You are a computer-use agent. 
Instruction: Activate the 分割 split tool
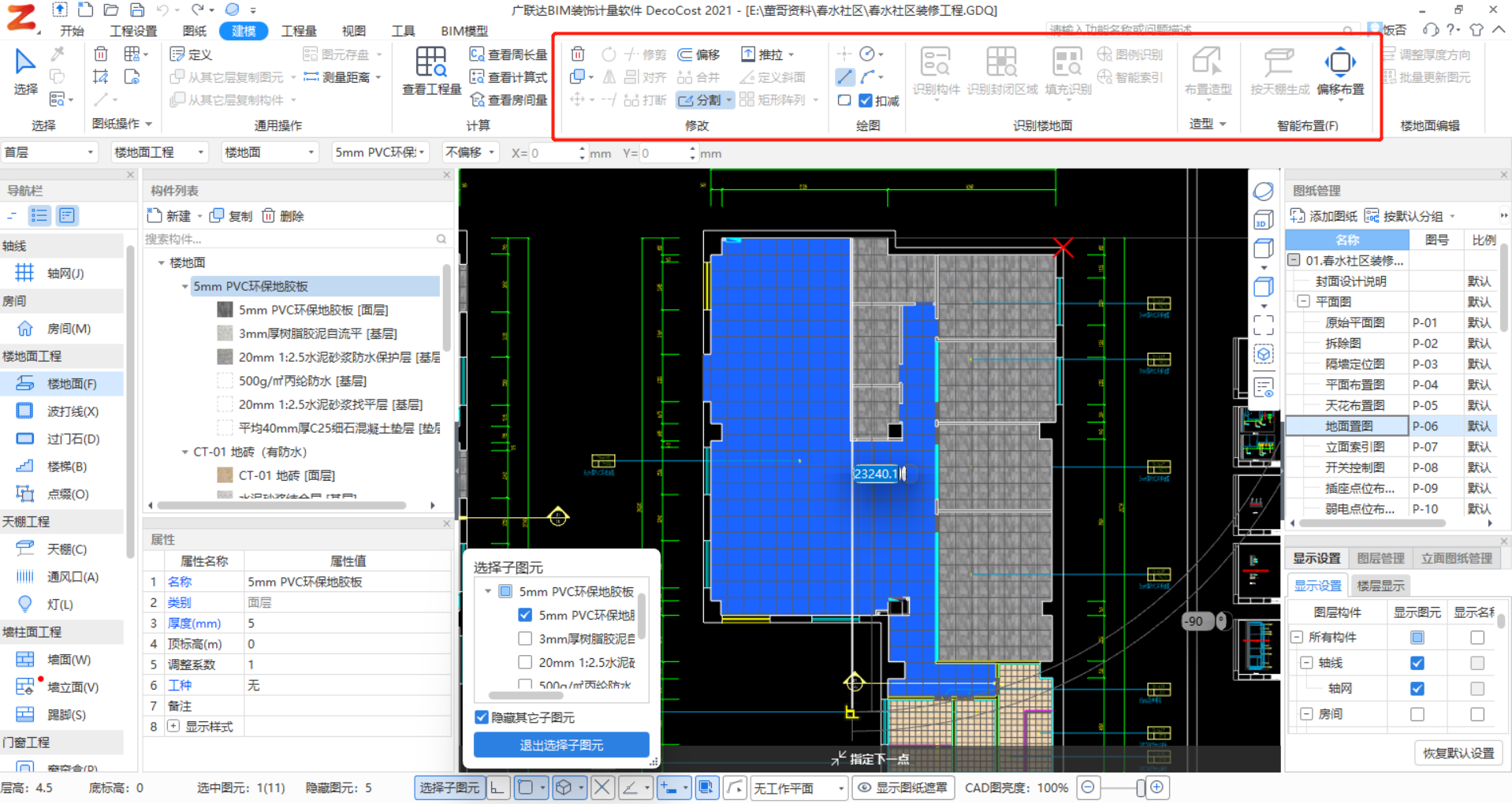(x=701, y=100)
